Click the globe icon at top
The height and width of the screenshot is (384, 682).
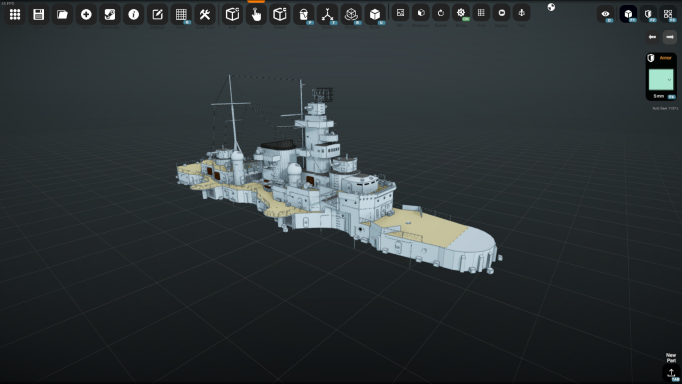[x=551, y=7]
